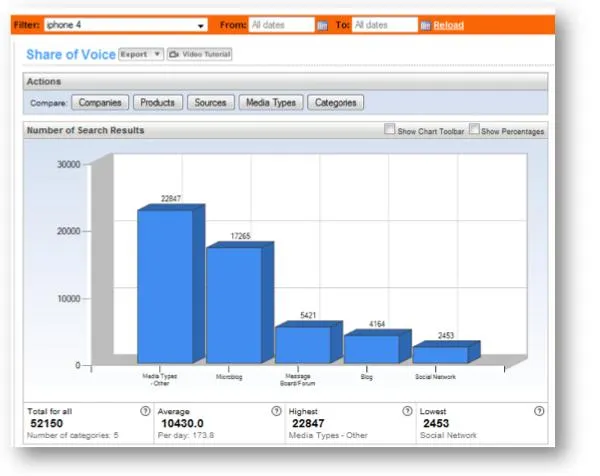Screen dimensions: 600x476
Task: Select the Message Board/Forum bar
Action: point(308,342)
